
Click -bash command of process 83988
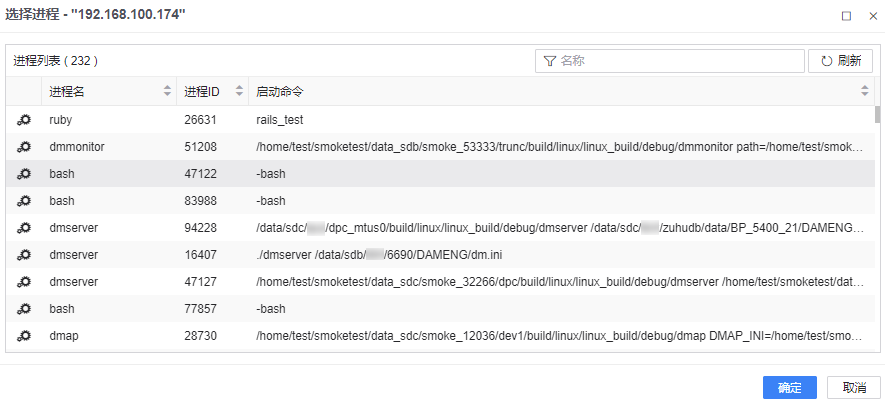coord(270,201)
